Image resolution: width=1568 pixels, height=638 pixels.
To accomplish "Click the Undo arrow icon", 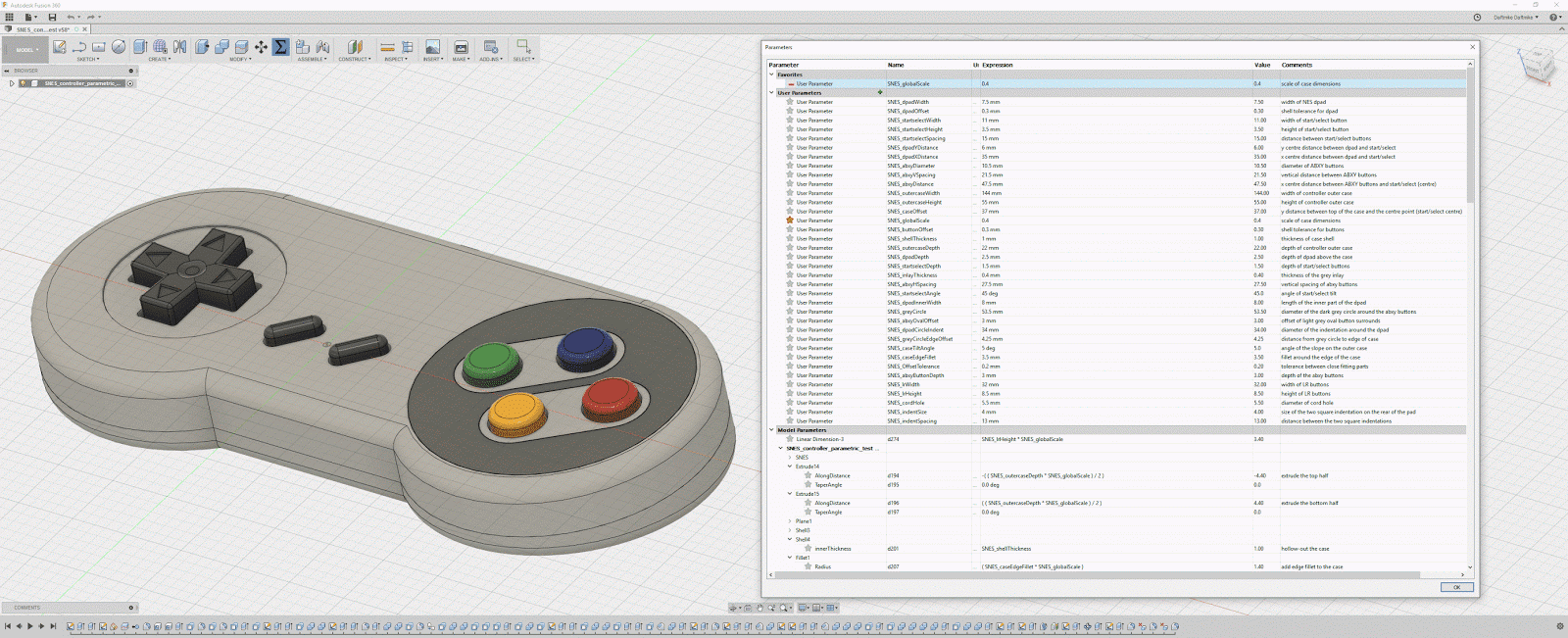I will click(71, 17).
